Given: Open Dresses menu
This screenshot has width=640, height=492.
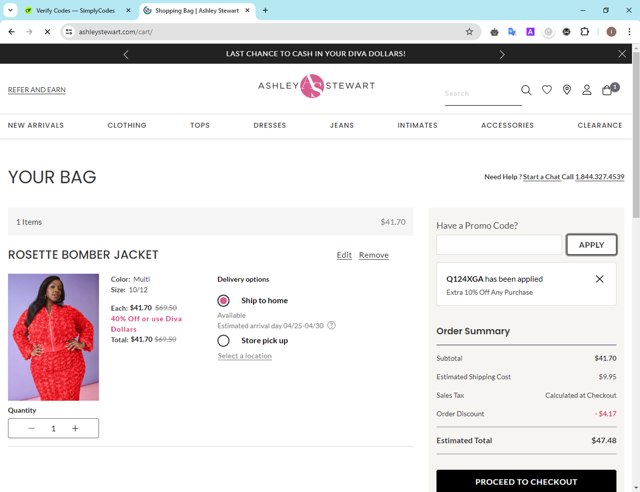Looking at the screenshot, I should tap(270, 125).
